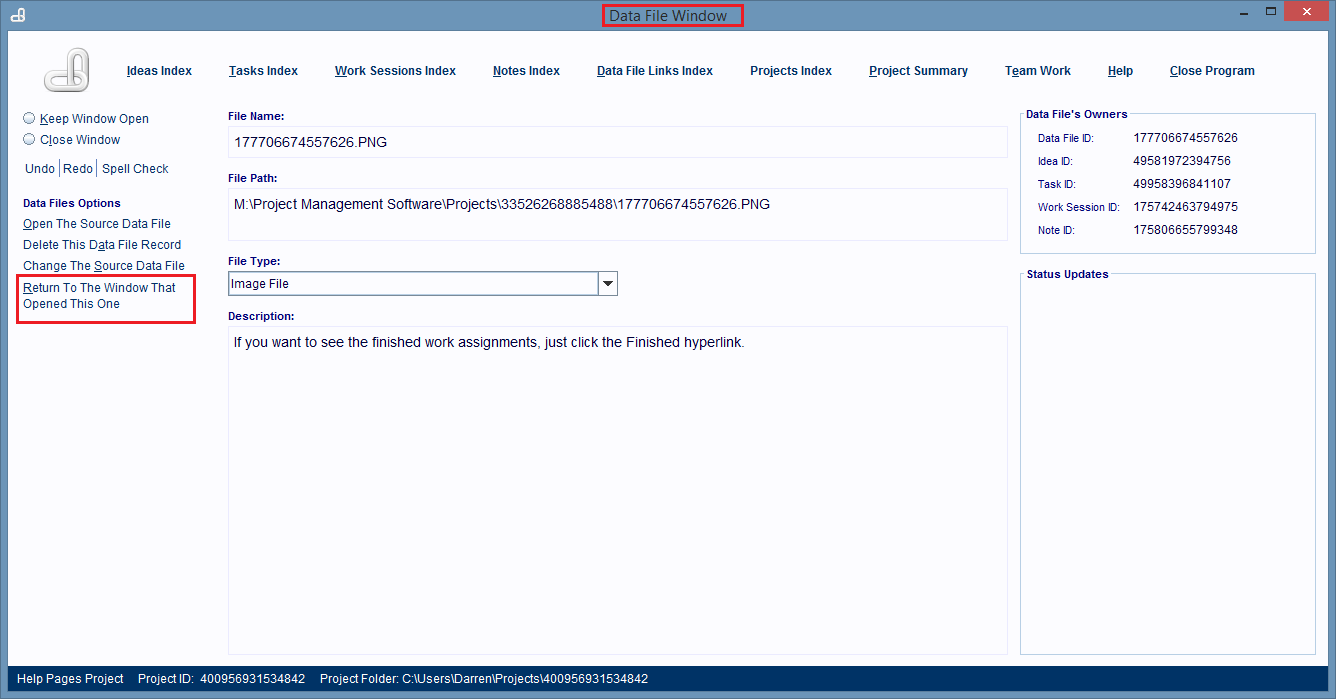Click the Idea ID value 49581972394756

[x=1182, y=161]
